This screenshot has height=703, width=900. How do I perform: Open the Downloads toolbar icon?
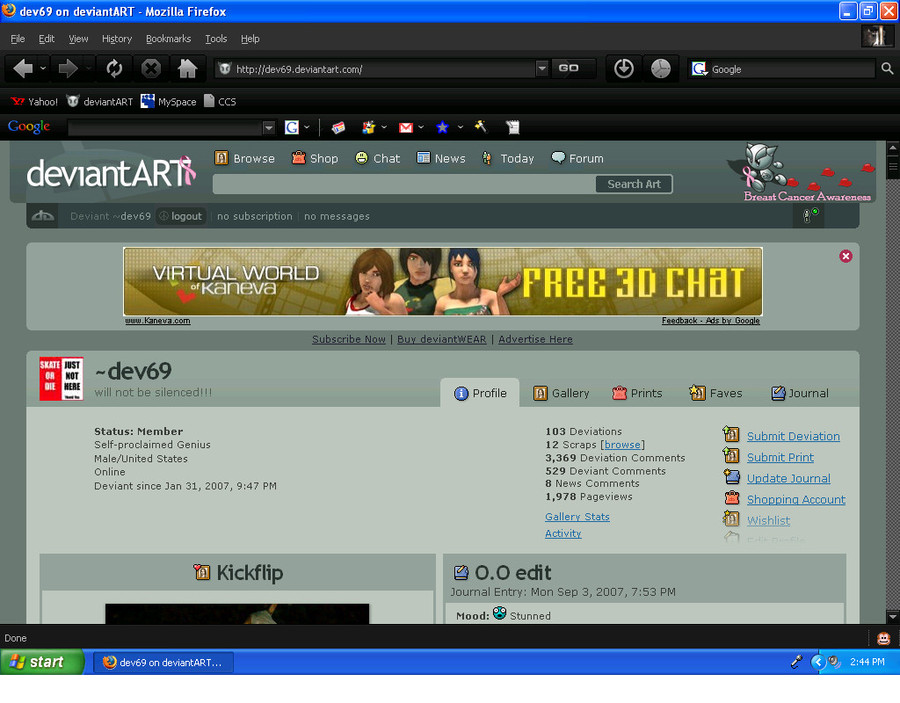[x=624, y=69]
